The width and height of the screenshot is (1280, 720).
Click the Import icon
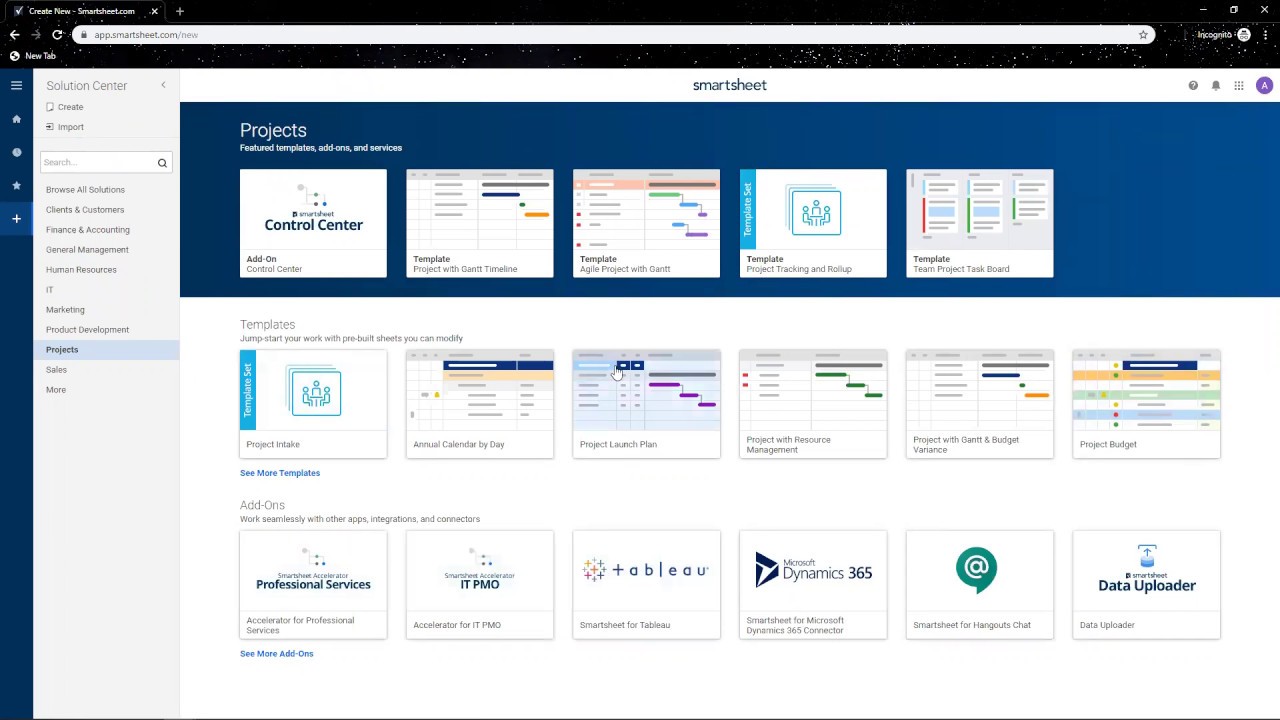(x=50, y=127)
